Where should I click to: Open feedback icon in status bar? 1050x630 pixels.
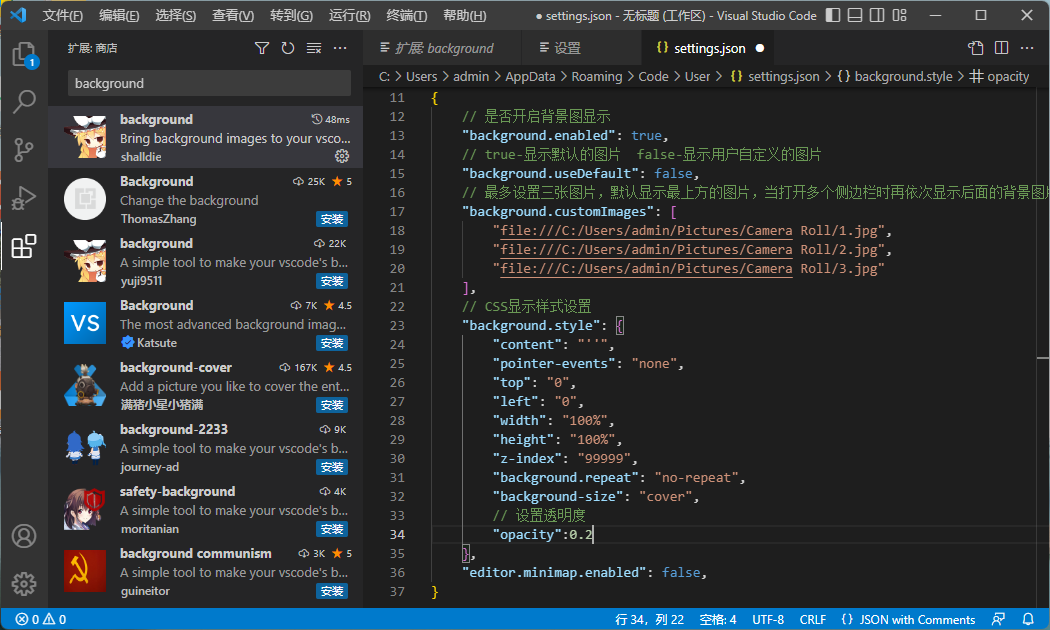coord(998,619)
